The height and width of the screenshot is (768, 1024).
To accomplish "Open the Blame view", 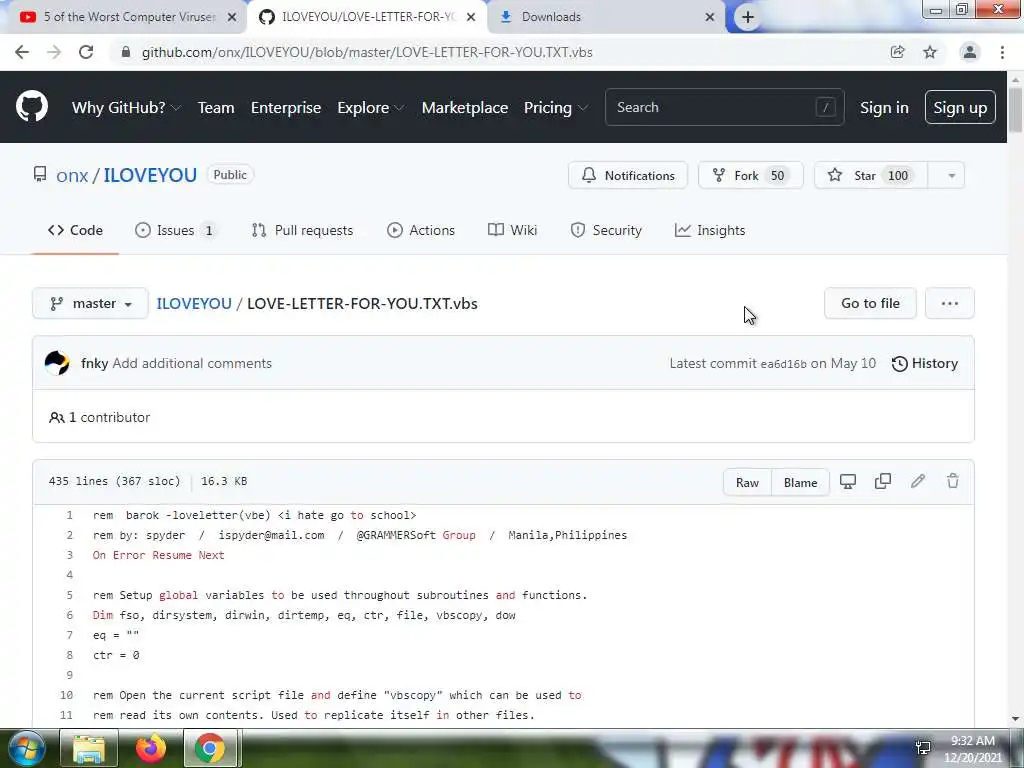I will point(800,483).
